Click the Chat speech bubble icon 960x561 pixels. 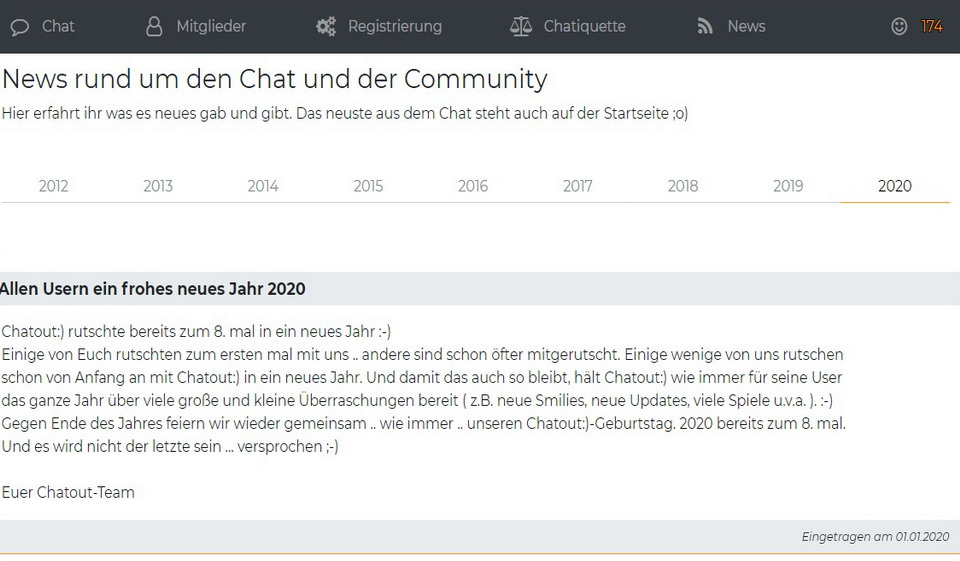click(20, 27)
